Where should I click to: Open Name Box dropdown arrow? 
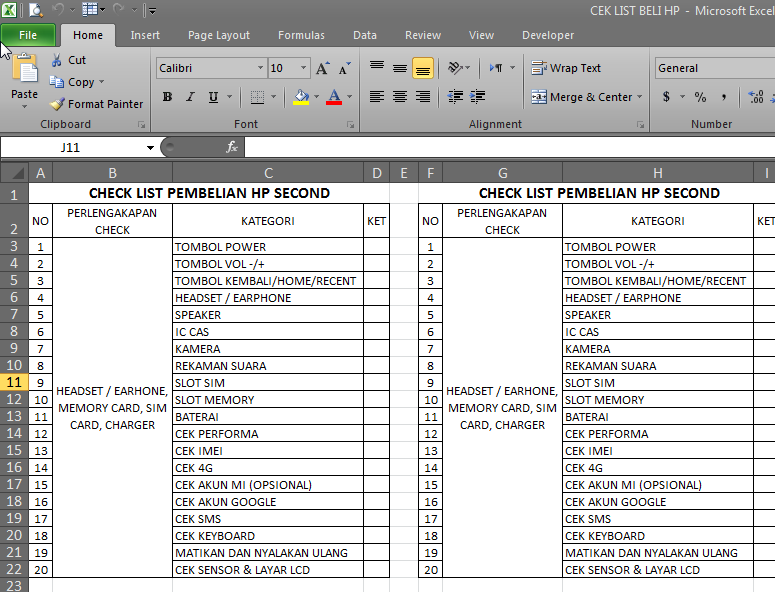tap(150, 147)
